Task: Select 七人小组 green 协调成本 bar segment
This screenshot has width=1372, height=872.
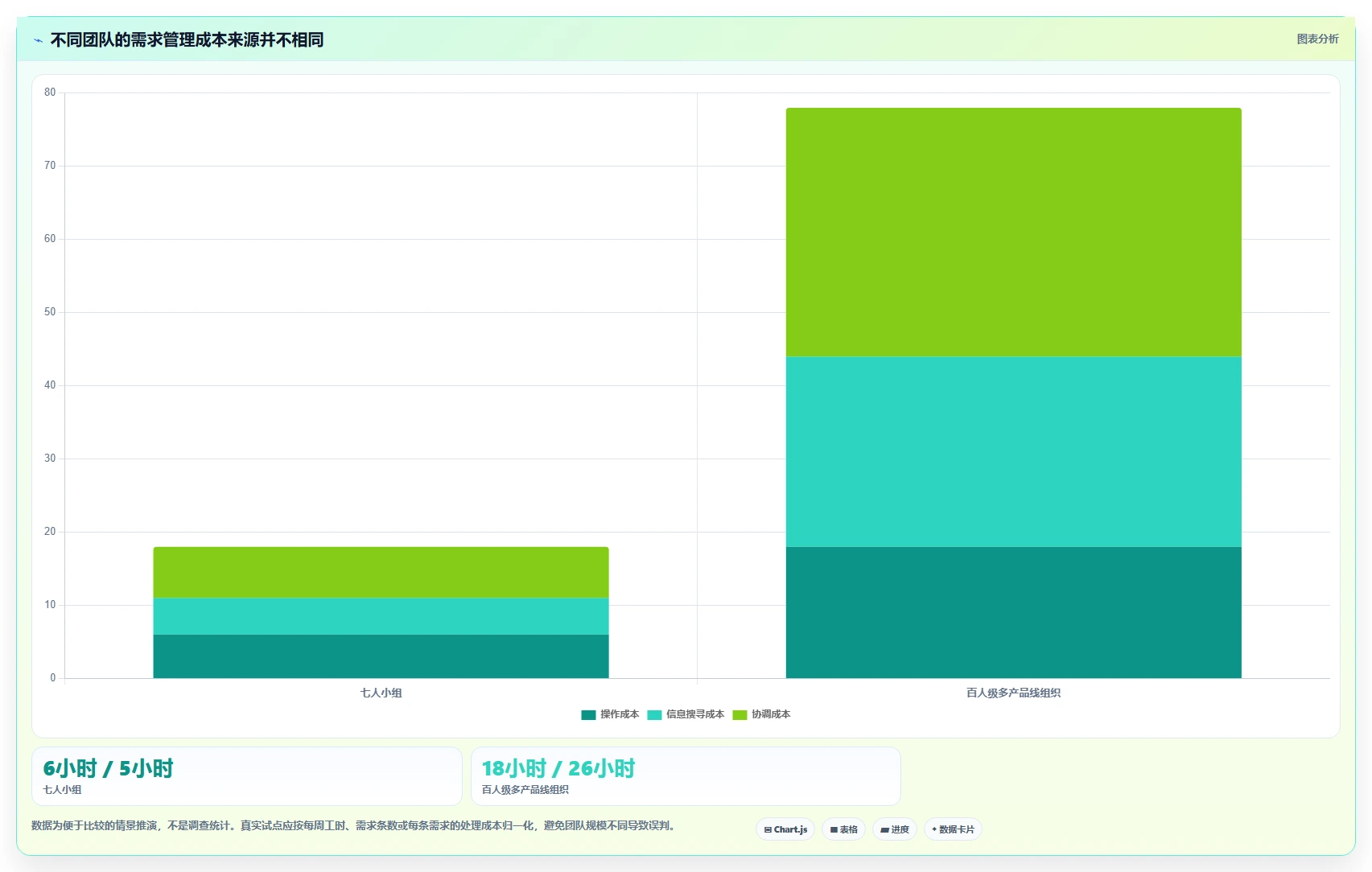Action: tap(381, 572)
